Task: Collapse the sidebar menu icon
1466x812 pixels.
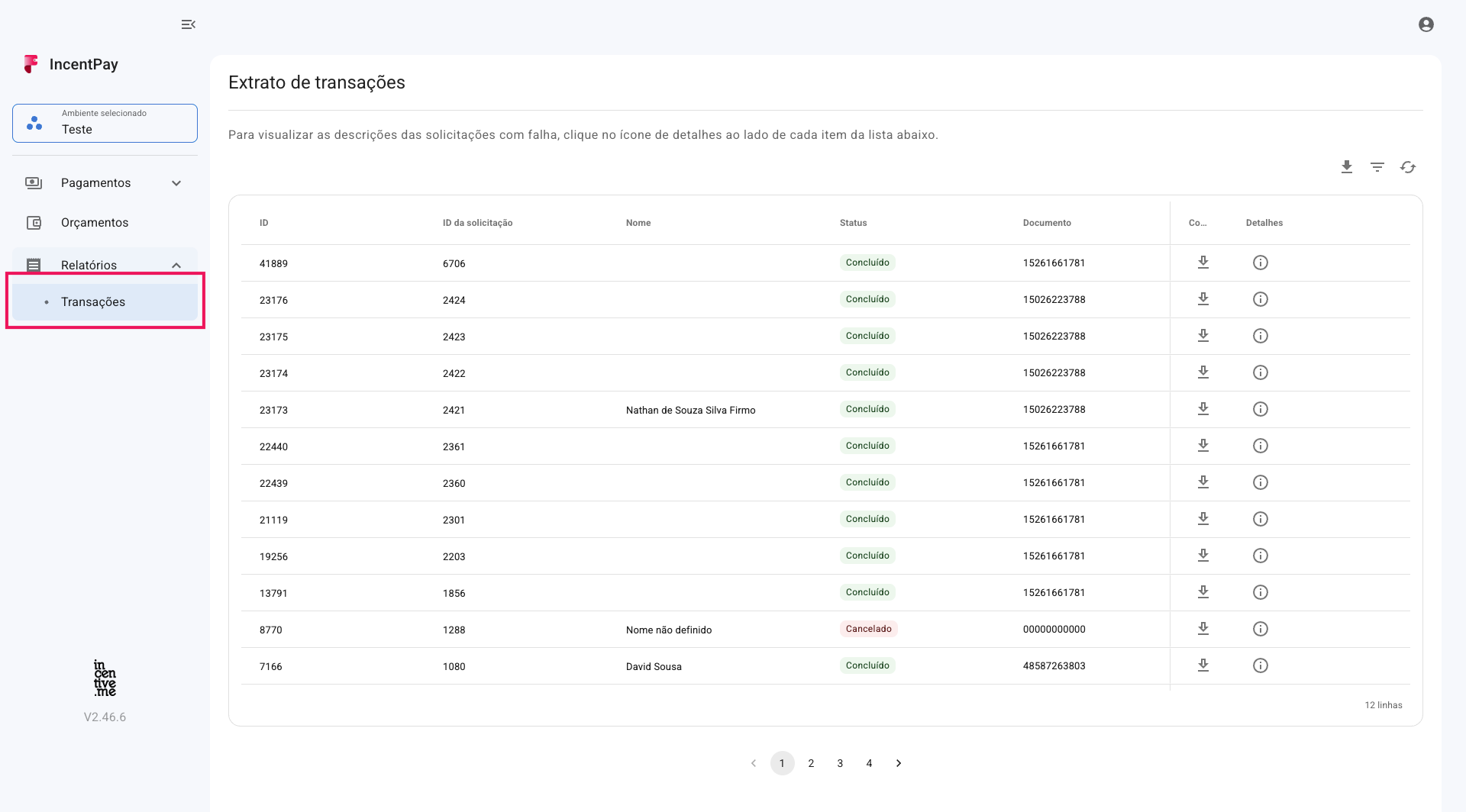Action: (188, 24)
